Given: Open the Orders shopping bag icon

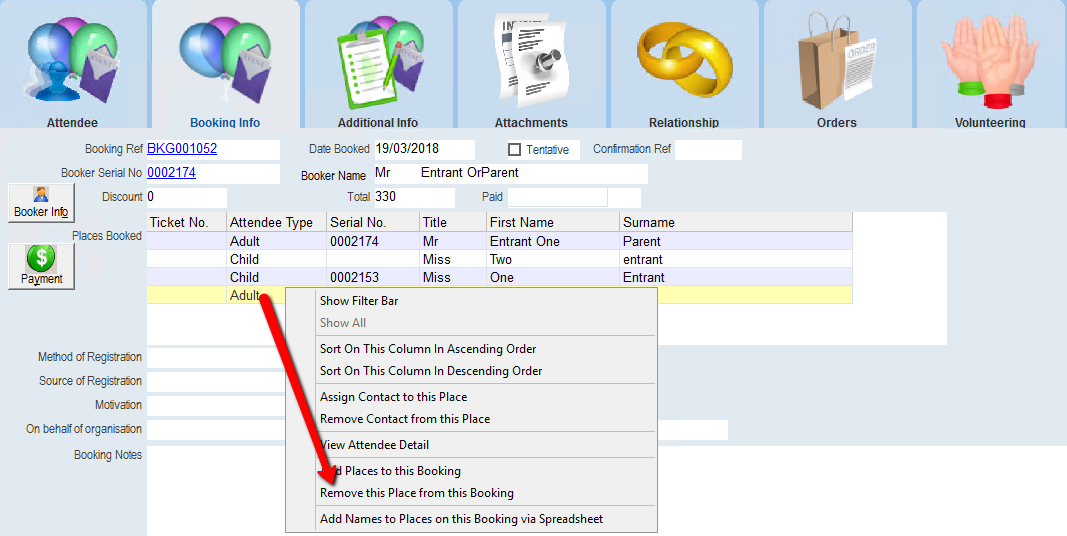Looking at the screenshot, I should [x=836, y=60].
